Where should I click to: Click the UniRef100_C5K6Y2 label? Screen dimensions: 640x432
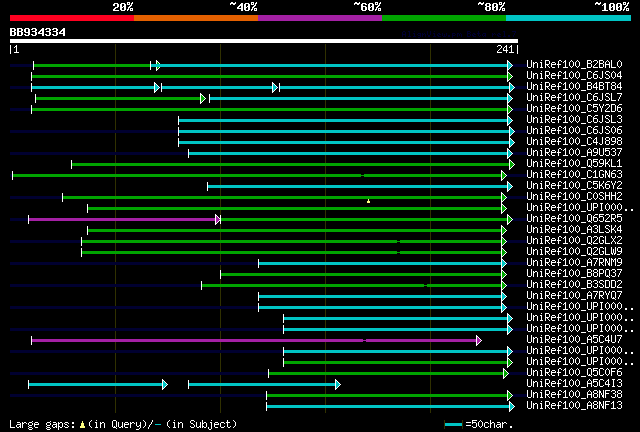[574, 186]
